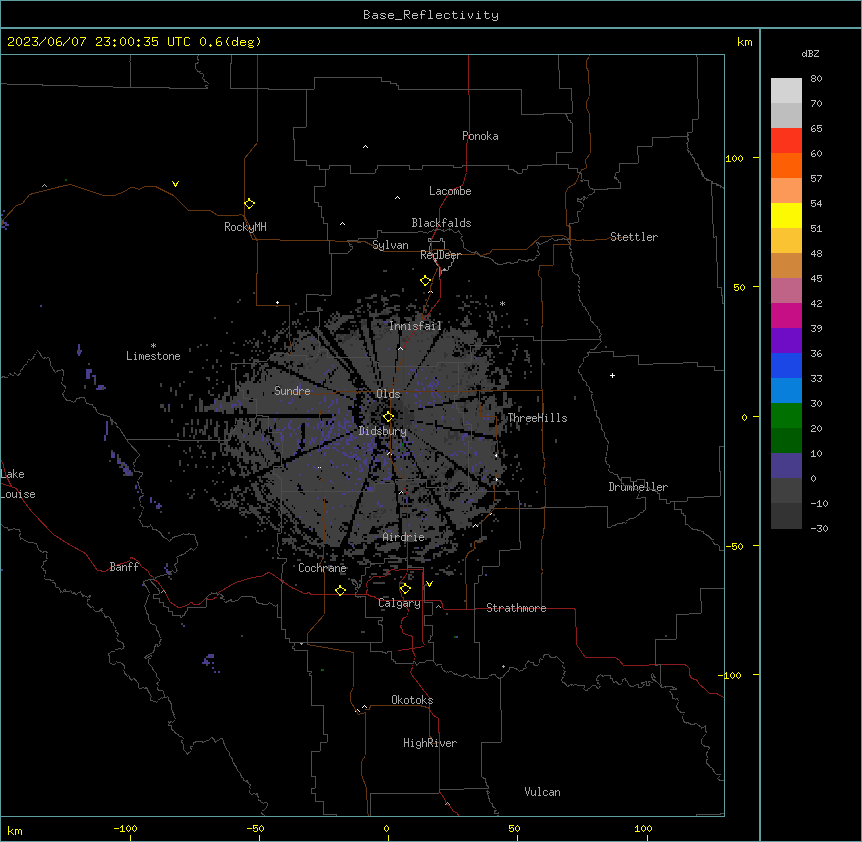Click the Limestone label
This screenshot has width=862, height=842.
tap(153, 356)
